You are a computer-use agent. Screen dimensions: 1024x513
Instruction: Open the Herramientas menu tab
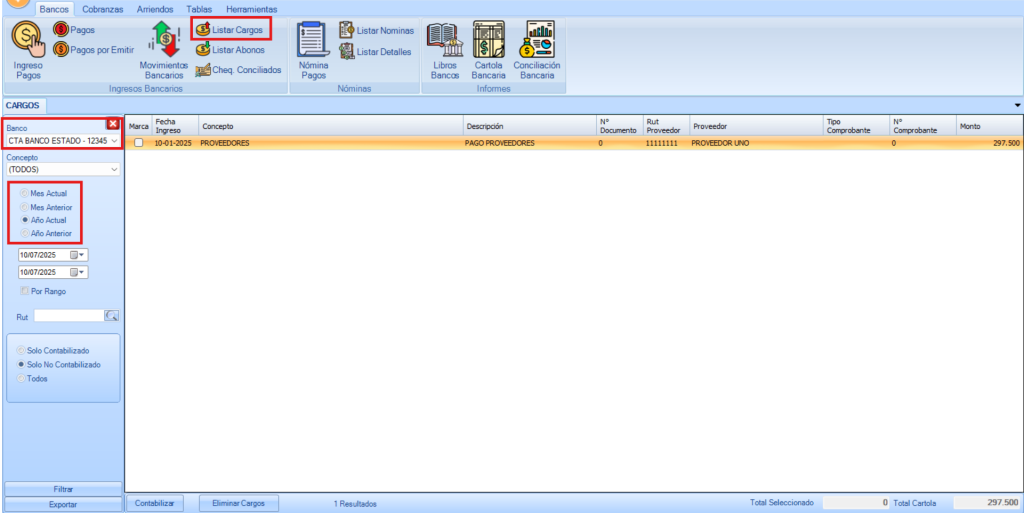coord(251,8)
